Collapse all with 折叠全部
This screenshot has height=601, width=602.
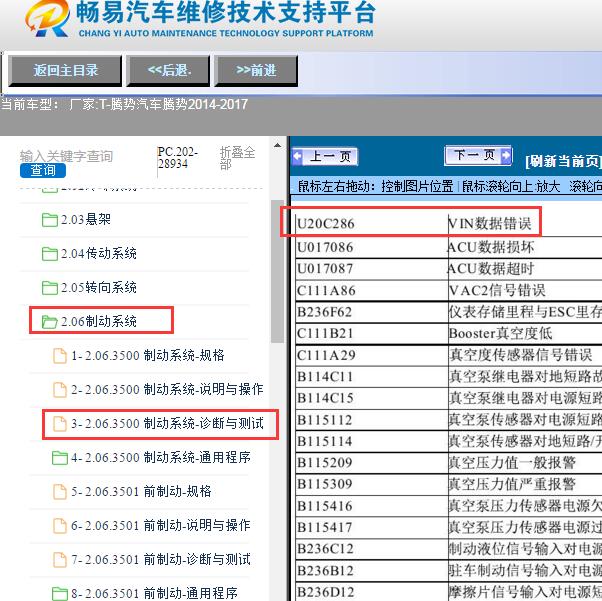pos(237,158)
